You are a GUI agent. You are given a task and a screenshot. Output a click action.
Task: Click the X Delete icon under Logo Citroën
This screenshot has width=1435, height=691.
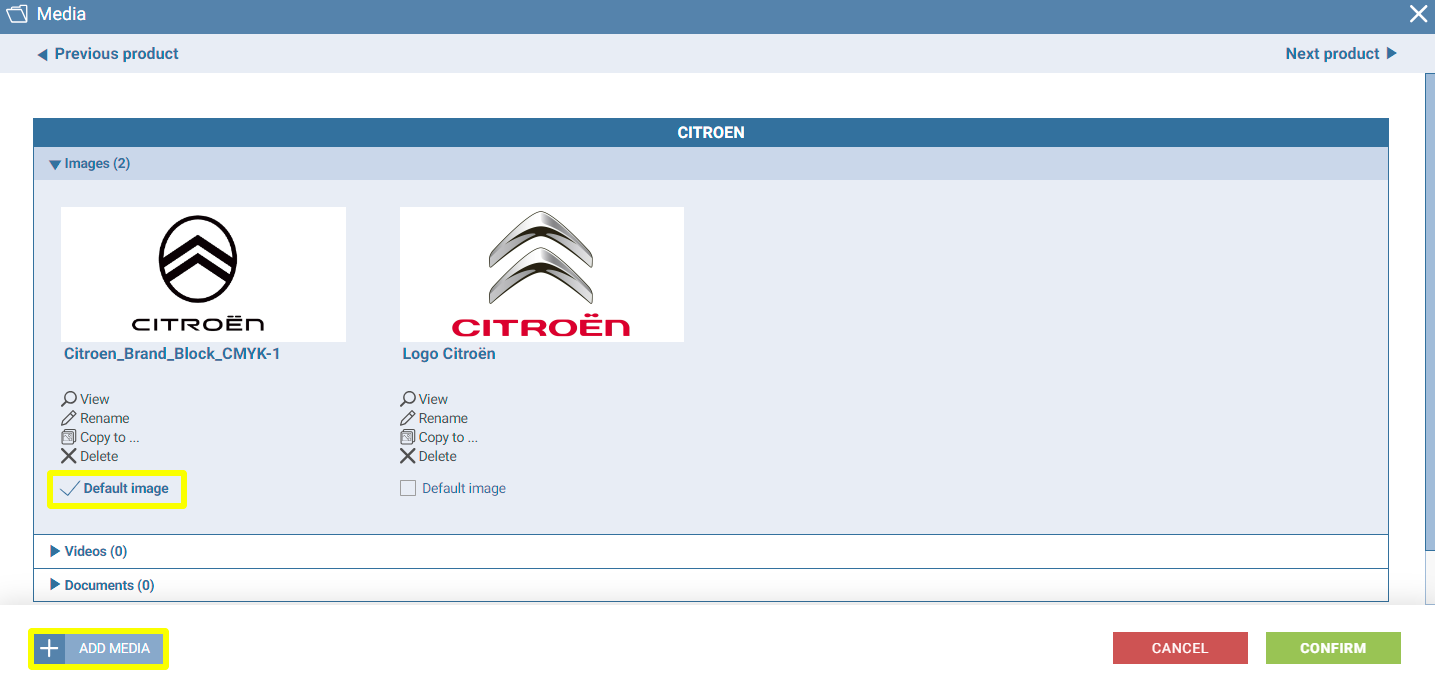point(408,456)
